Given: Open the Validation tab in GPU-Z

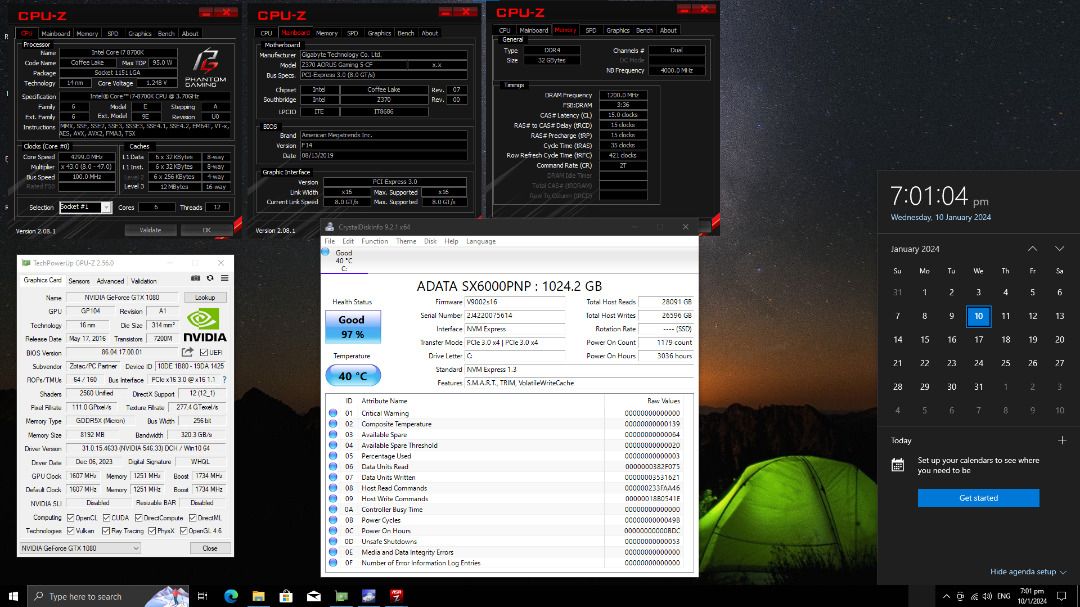Looking at the screenshot, I should pos(143,281).
